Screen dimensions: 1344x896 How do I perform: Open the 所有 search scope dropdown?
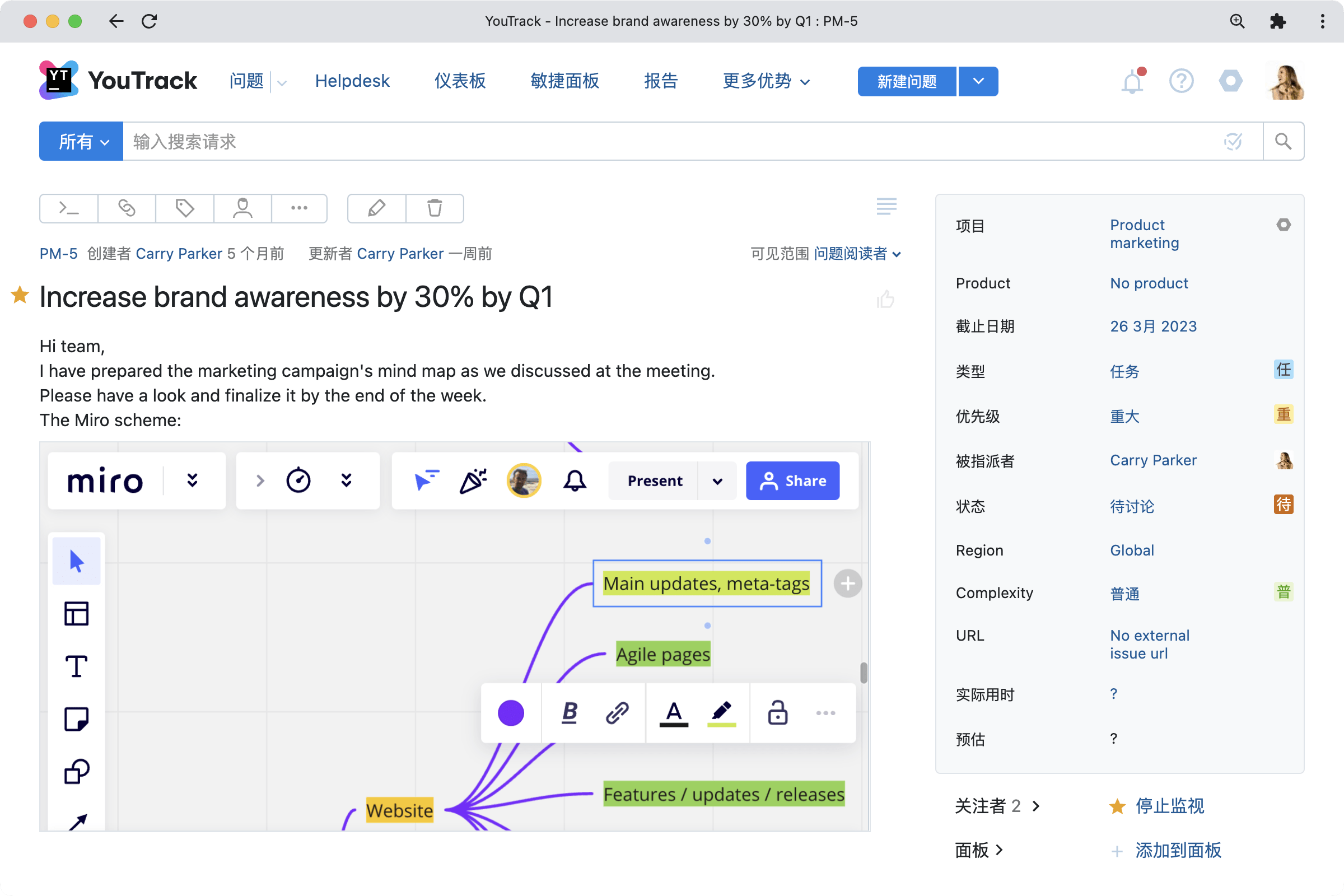[x=81, y=141]
